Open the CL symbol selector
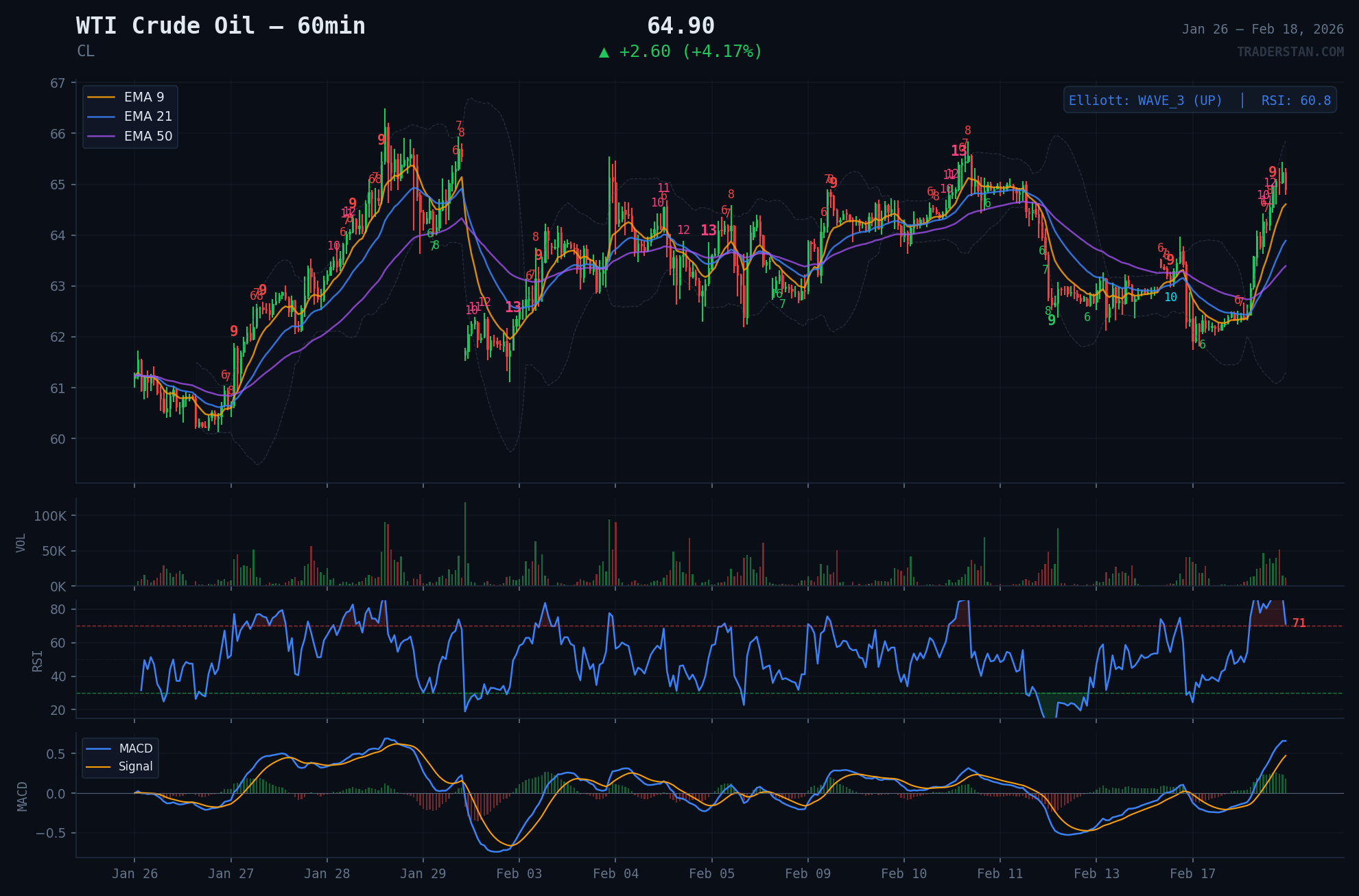 tap(86, 51)
